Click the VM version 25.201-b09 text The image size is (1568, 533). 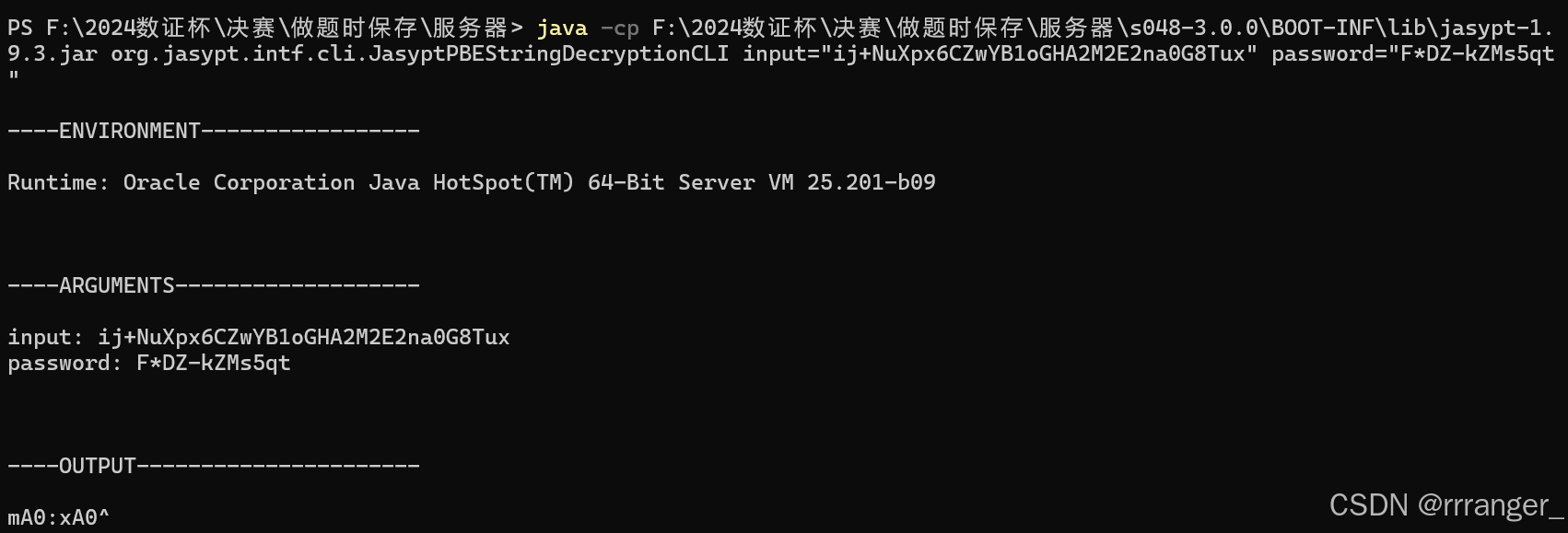tap(871, 182)
